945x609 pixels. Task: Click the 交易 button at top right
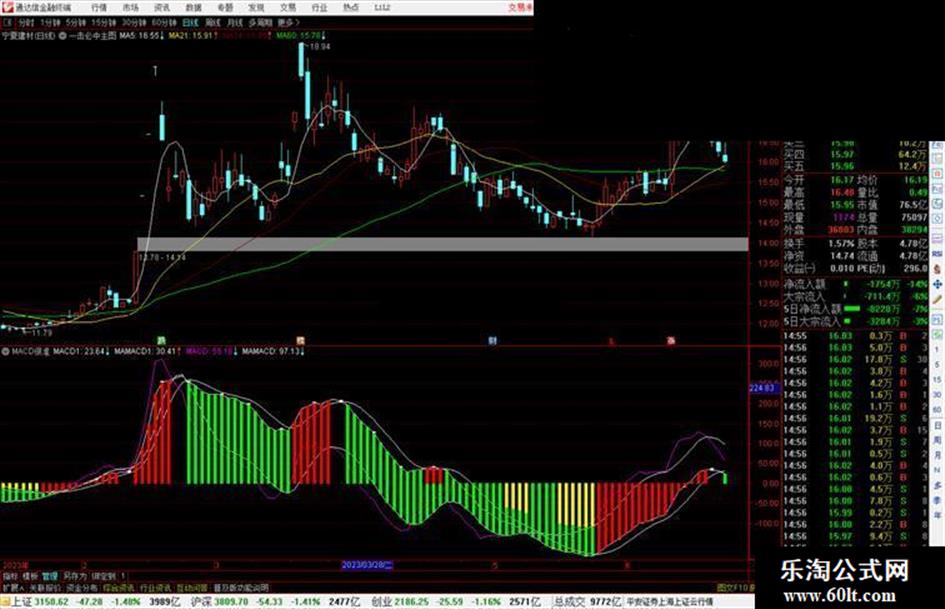tap(520, 8)
